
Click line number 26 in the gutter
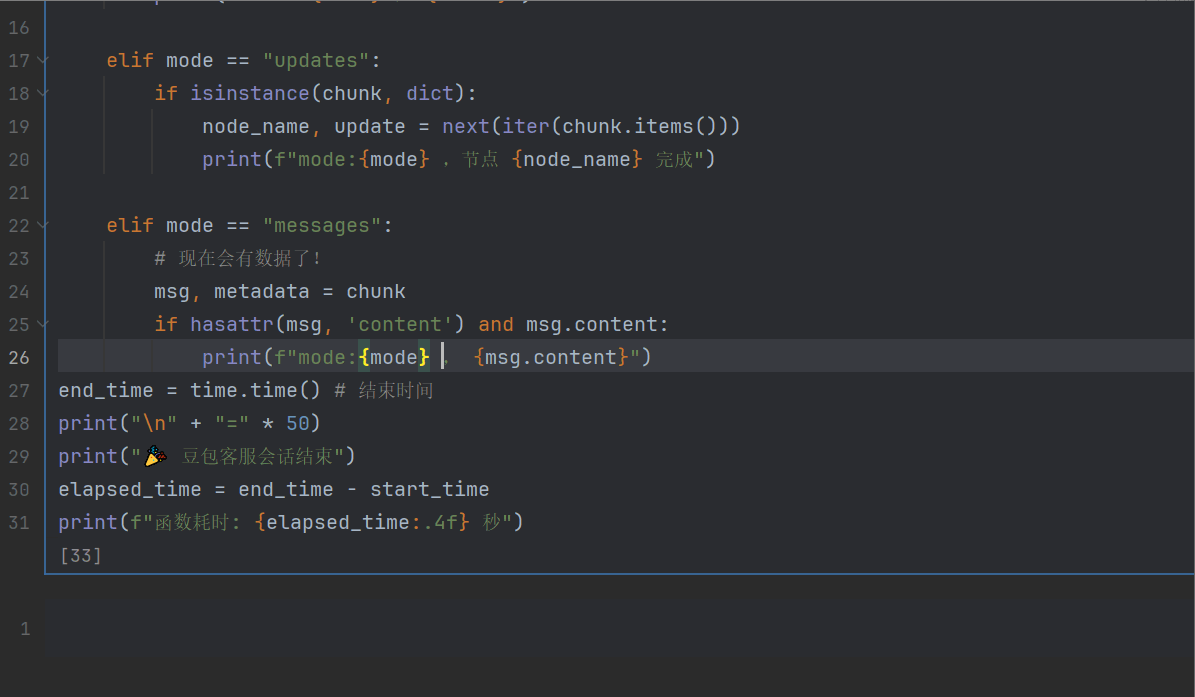[x=19, y=357]
